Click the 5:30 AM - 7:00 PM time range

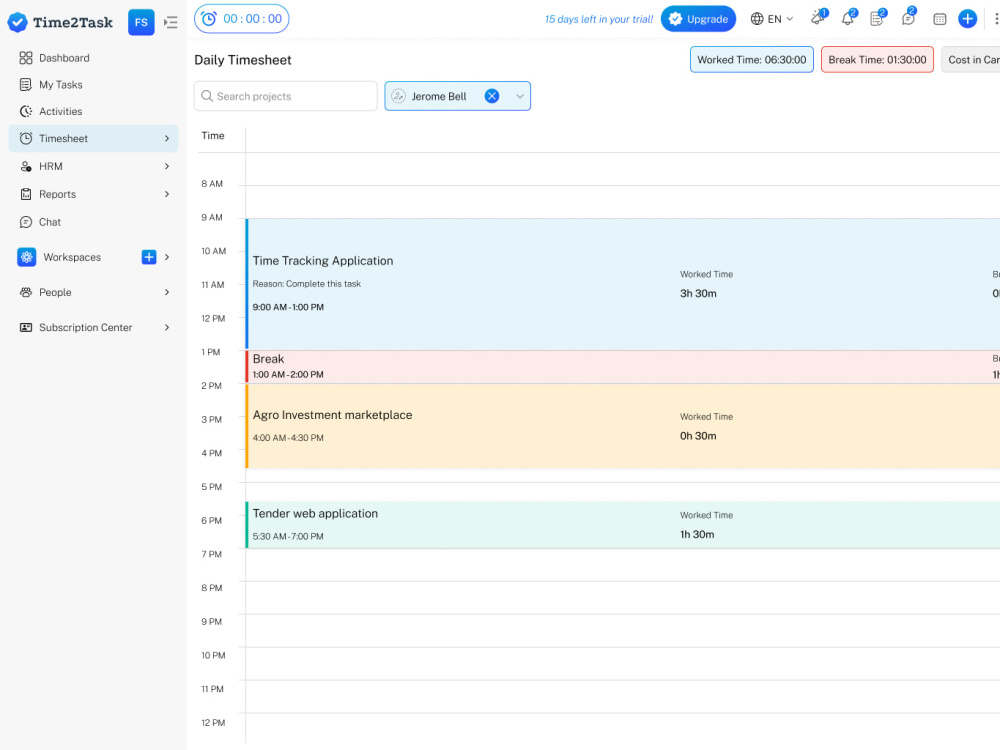coord(288,536)
